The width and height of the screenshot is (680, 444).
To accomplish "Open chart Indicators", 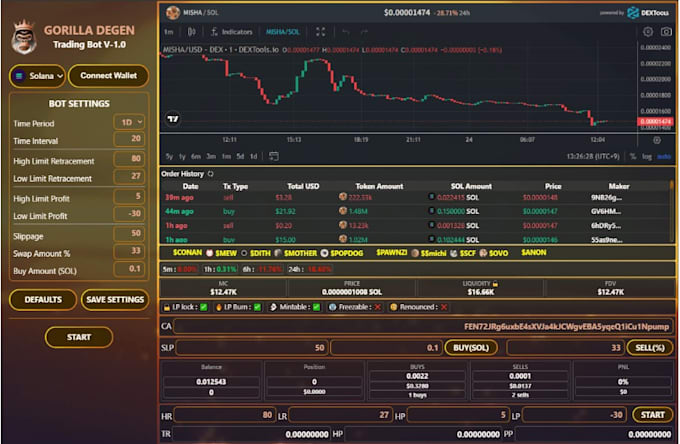I will [232, 32].
